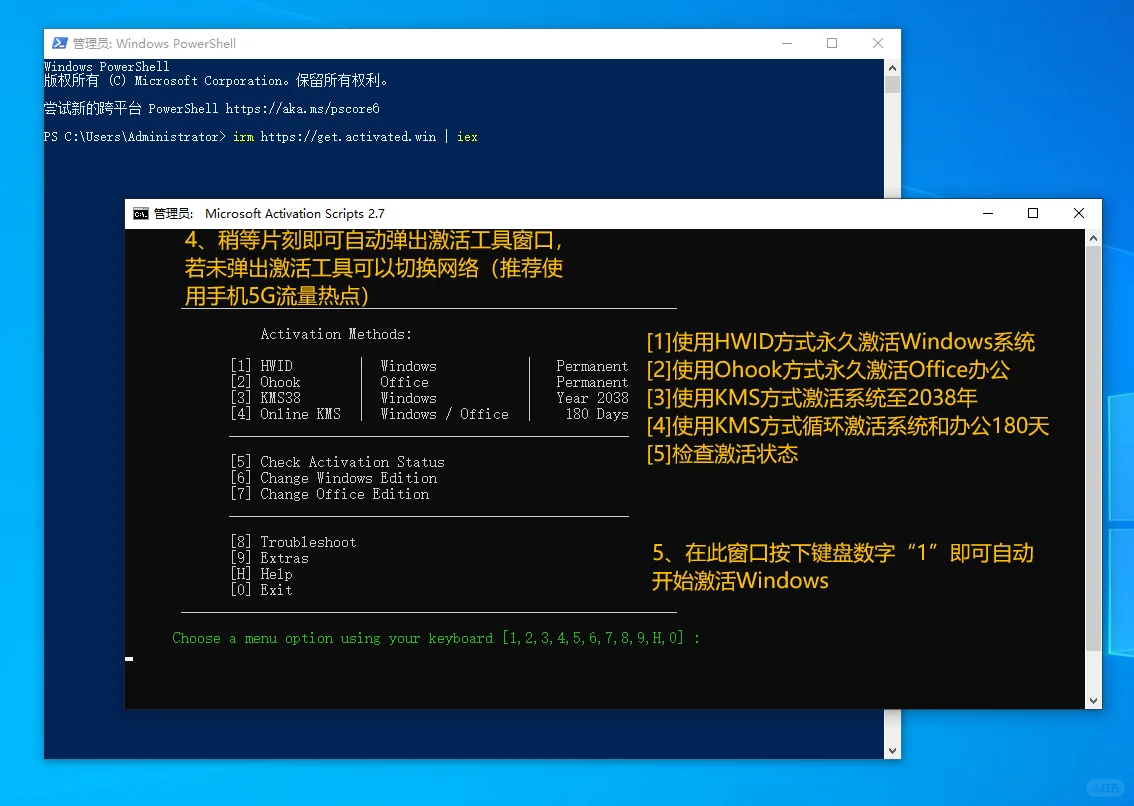Click the up arrow on the MAS window scrollbar
This screenshot has height=806, width=1134.
(x=1093, y=236)
